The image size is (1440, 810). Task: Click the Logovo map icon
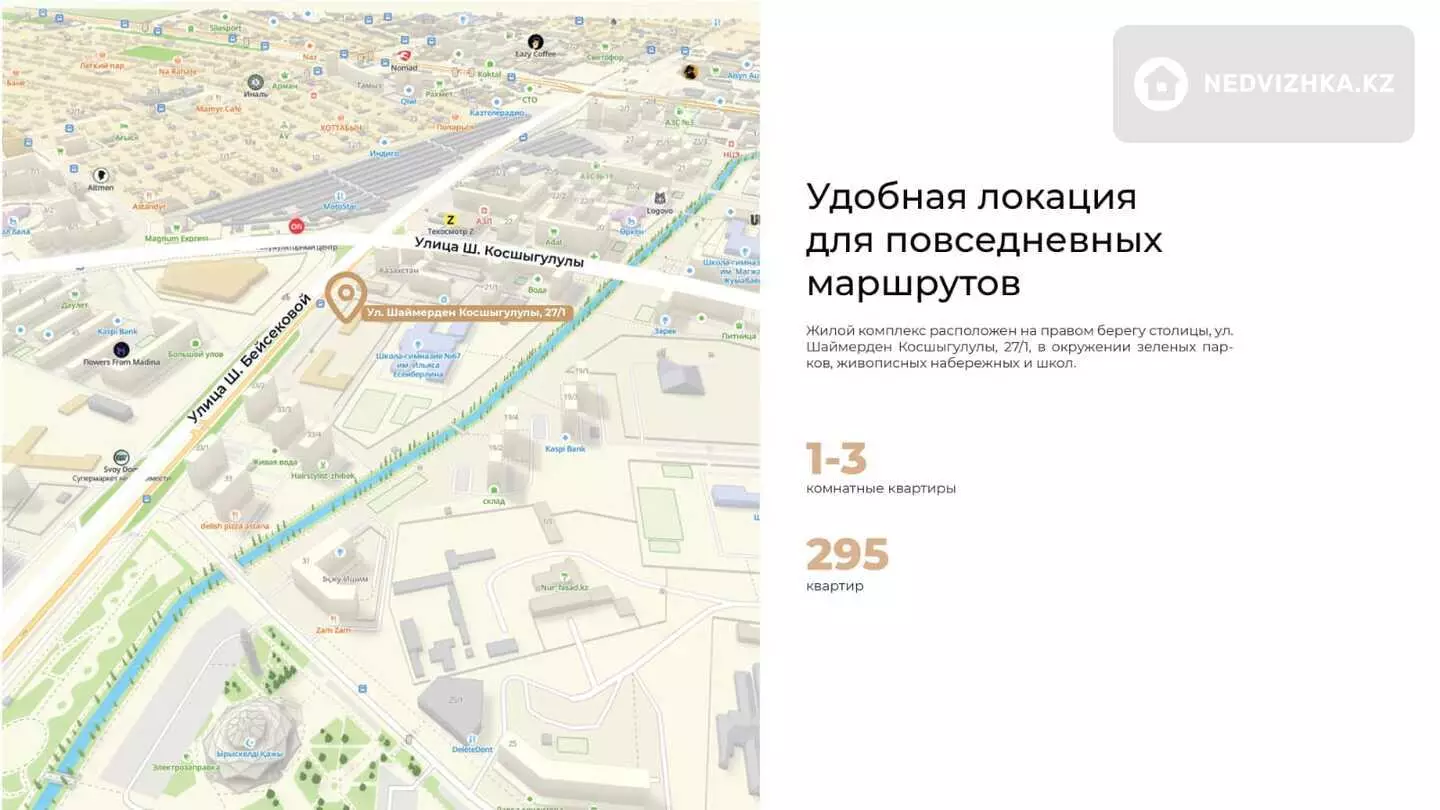coord(659,199)
